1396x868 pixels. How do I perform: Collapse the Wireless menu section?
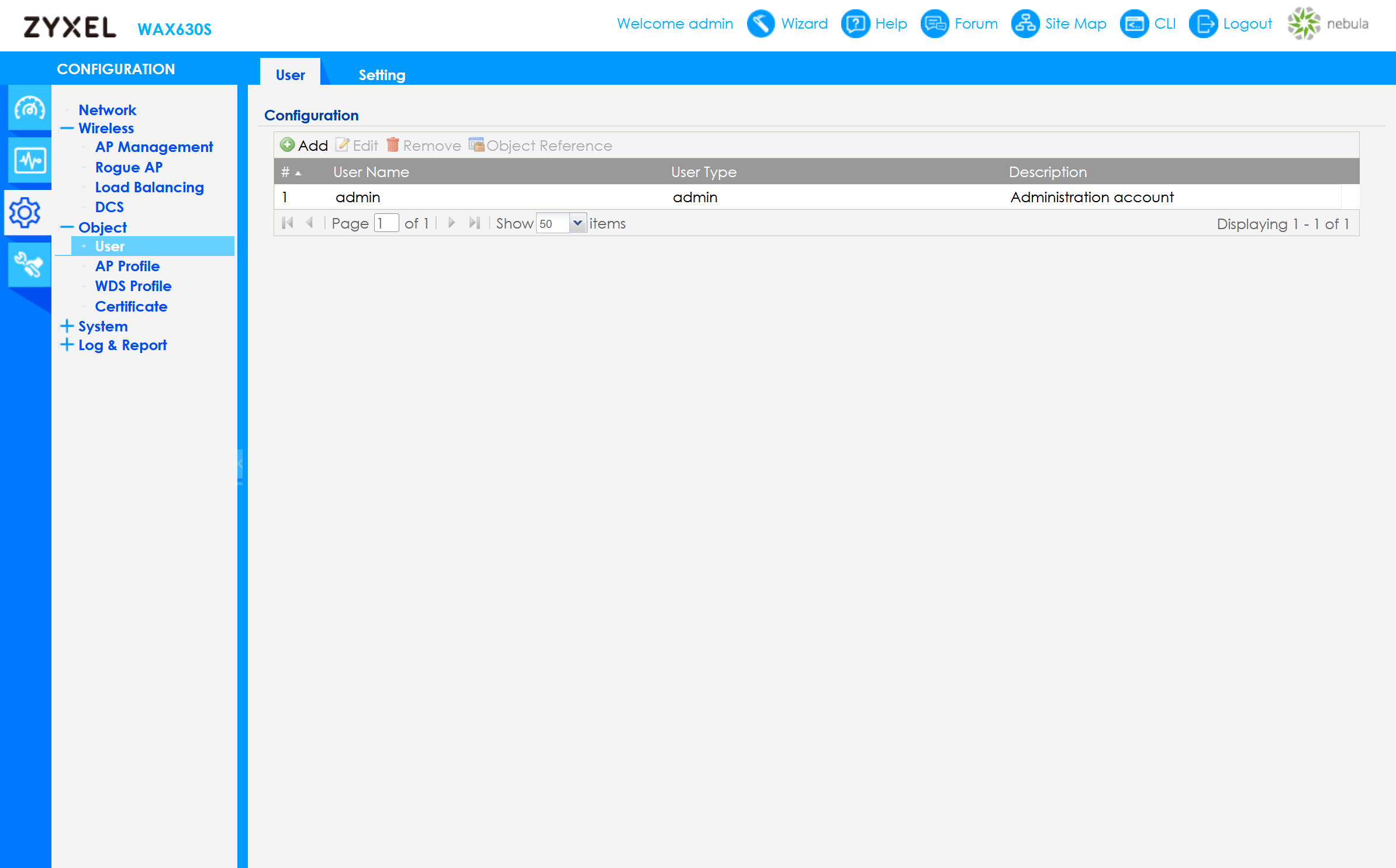[67, 129]
